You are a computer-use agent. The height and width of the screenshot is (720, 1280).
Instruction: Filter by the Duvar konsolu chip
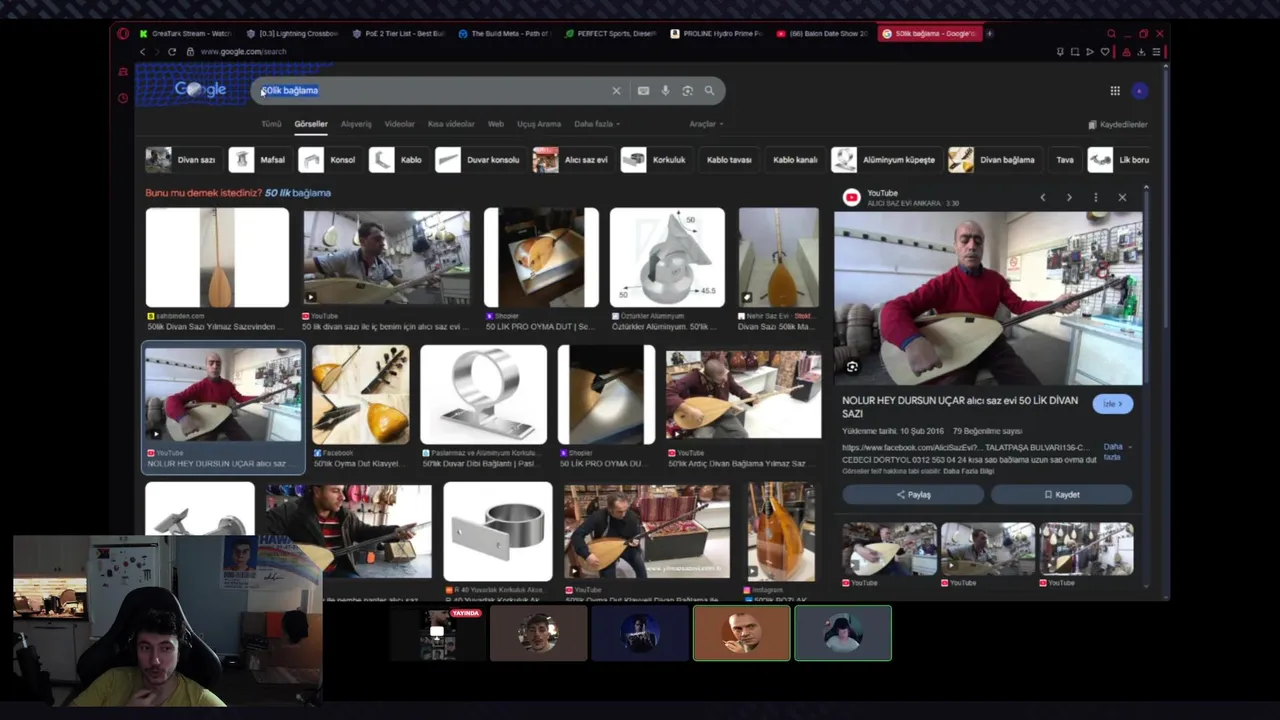[479, 160]
